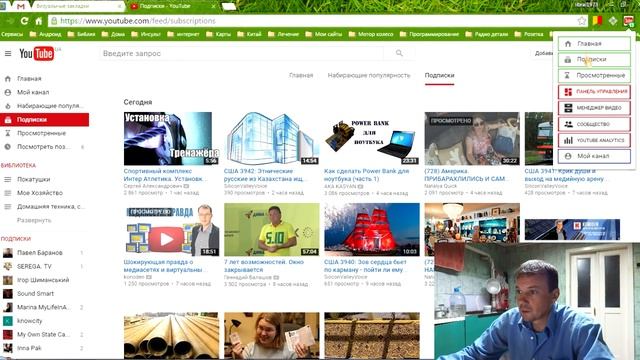Open Посмотреть позже in the sidebar
The image size is (640, 360).
[44, 147]
